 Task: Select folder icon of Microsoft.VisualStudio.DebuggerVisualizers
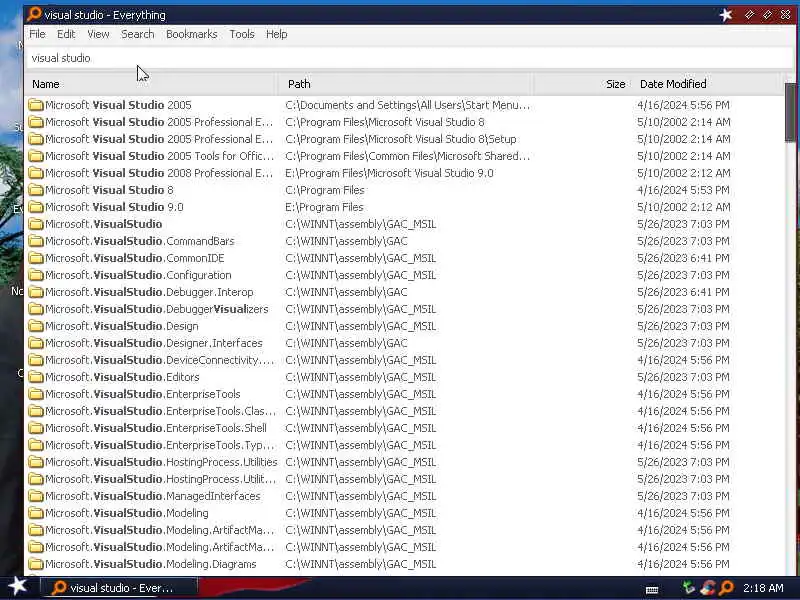pos(36,309)
